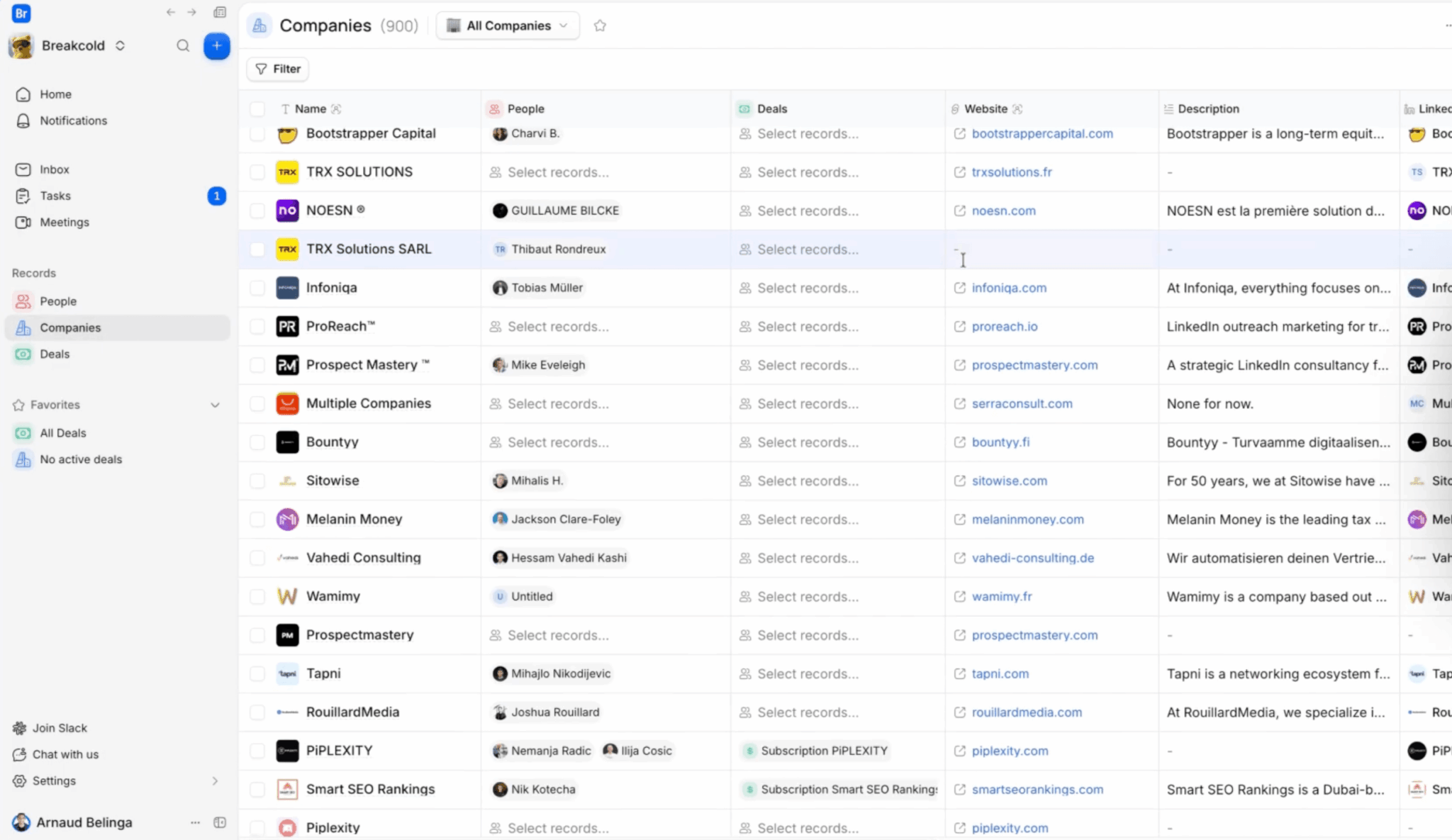Toggle the select-all checkbox in header
Image resolution: width=1452 pixels, height=840 pixels.
click(257, 109)
